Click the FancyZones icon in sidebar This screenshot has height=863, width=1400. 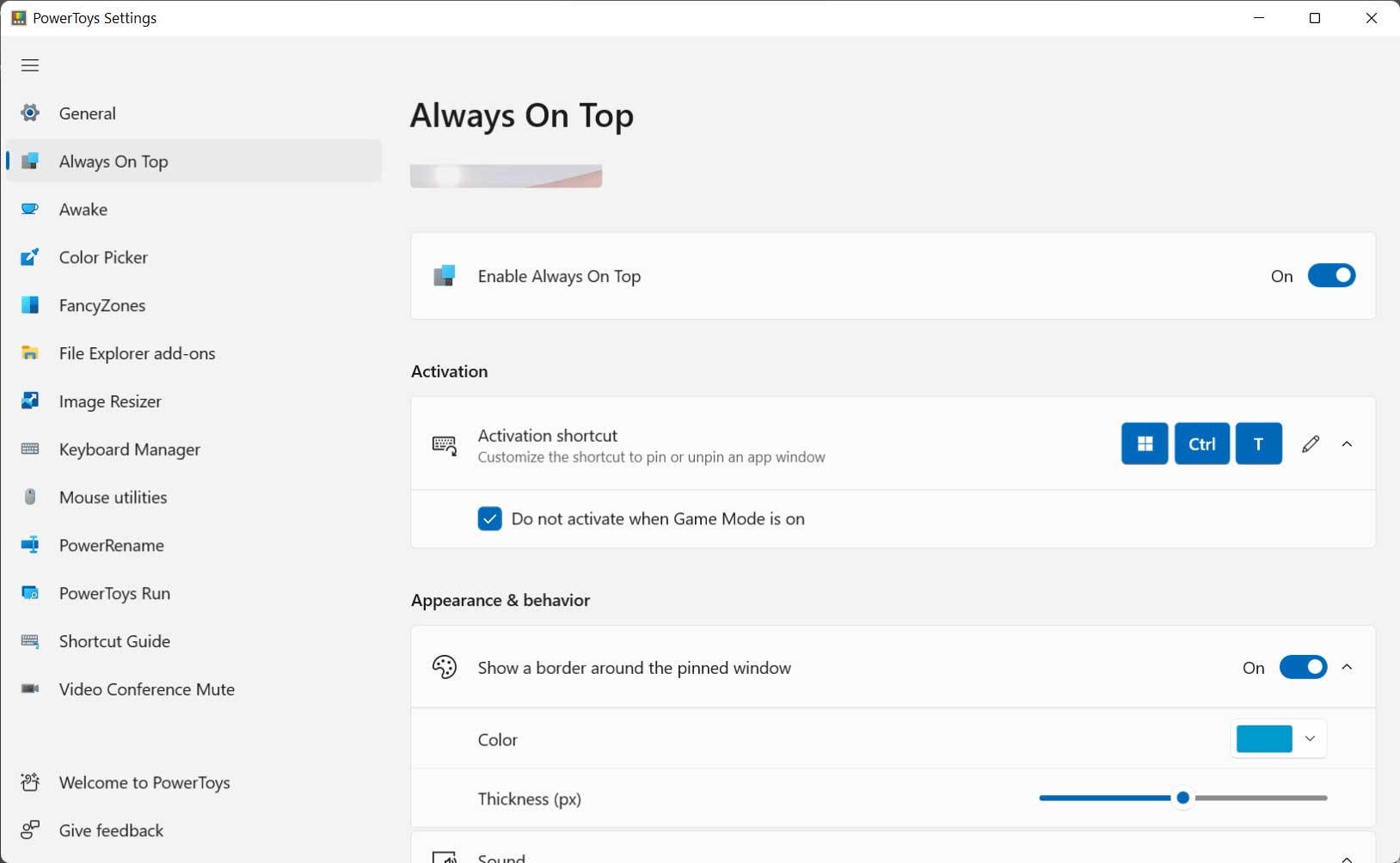[x=30, y=305]
